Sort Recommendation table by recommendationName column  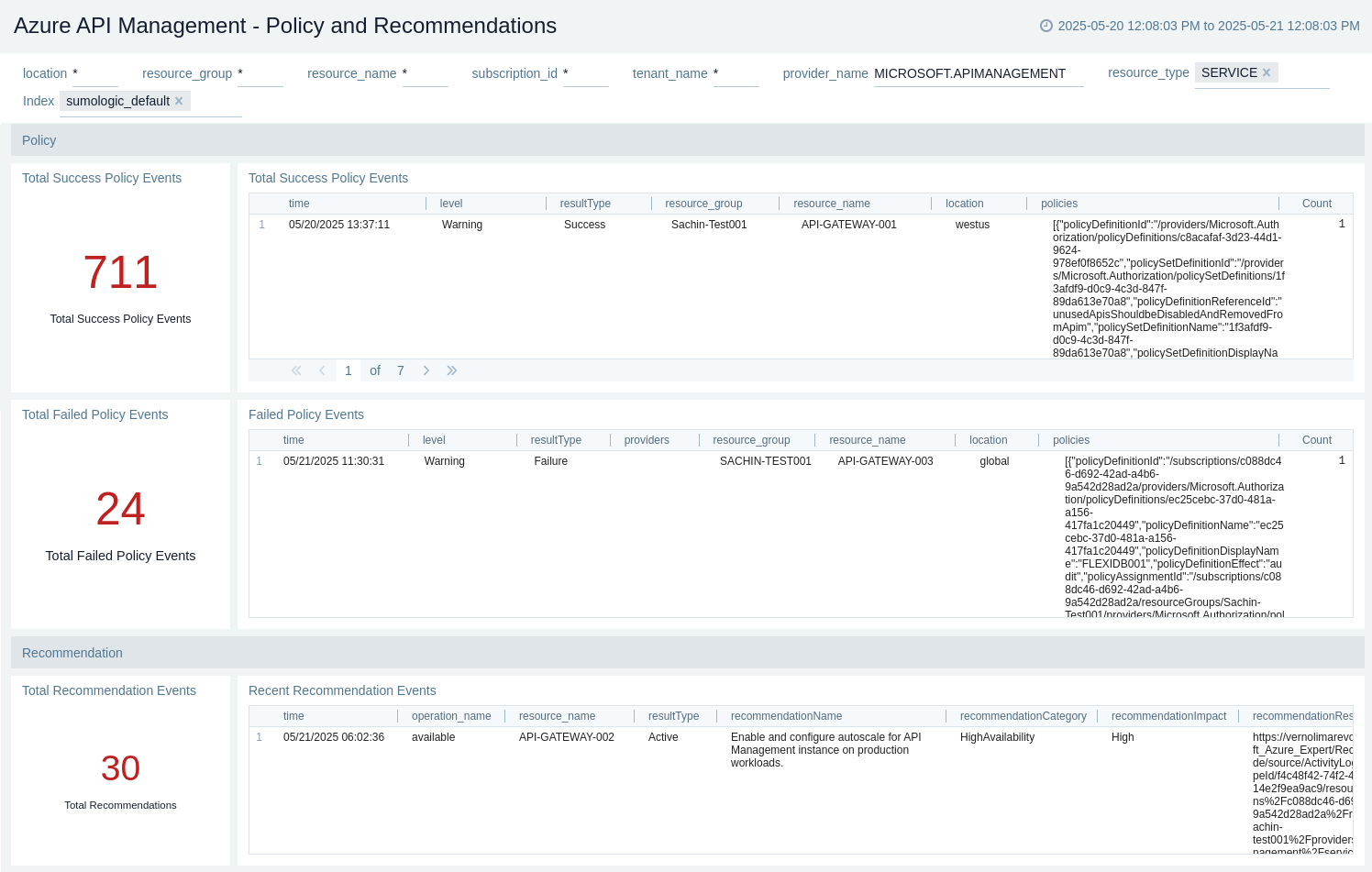pyautogui.click(x=786, y=716)
